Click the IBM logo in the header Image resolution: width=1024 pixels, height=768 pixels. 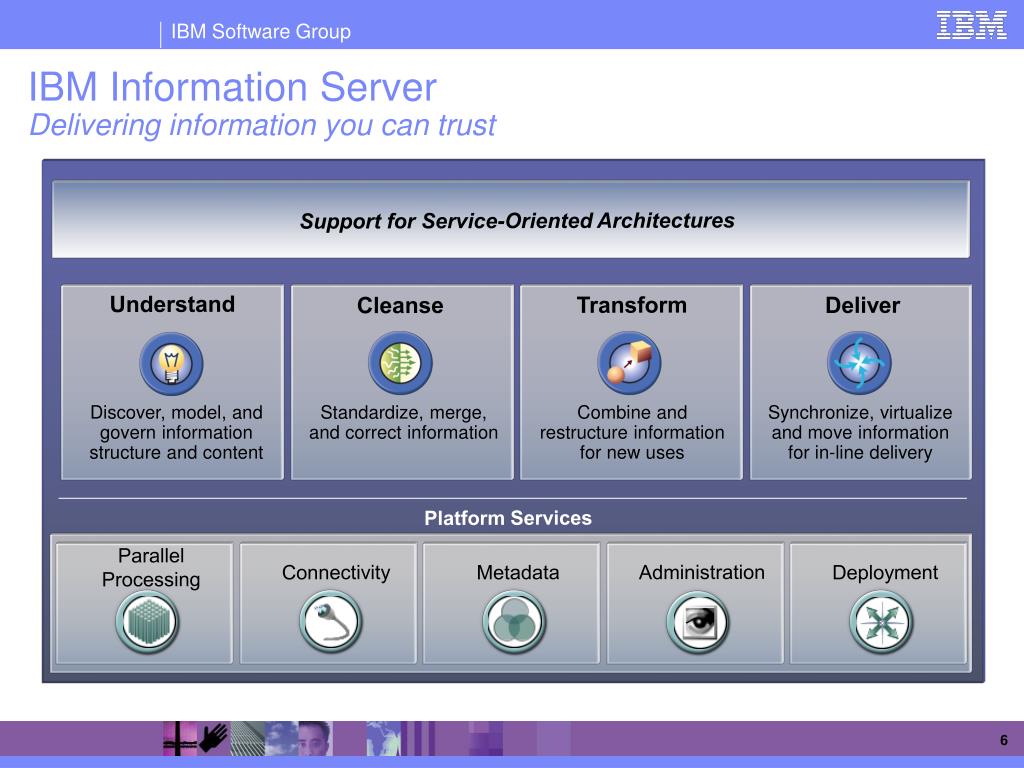tap(972, 25)
